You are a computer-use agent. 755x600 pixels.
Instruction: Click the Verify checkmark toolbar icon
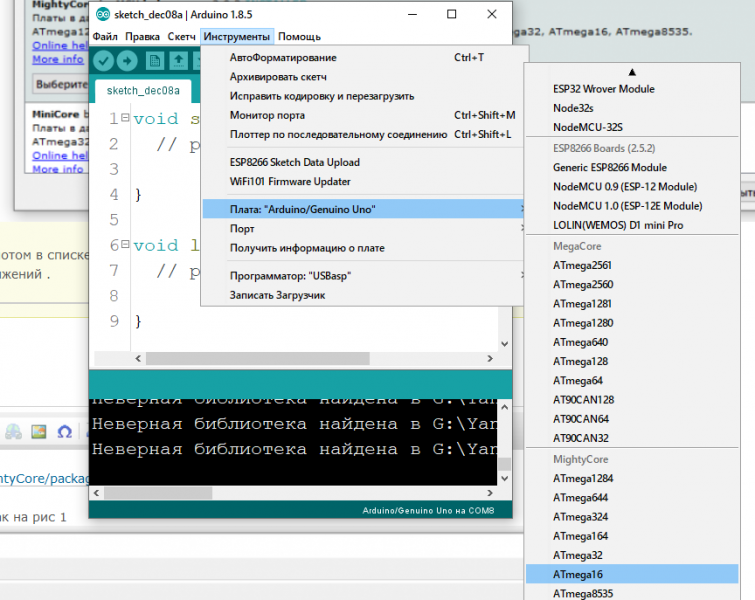pos(103,61)
